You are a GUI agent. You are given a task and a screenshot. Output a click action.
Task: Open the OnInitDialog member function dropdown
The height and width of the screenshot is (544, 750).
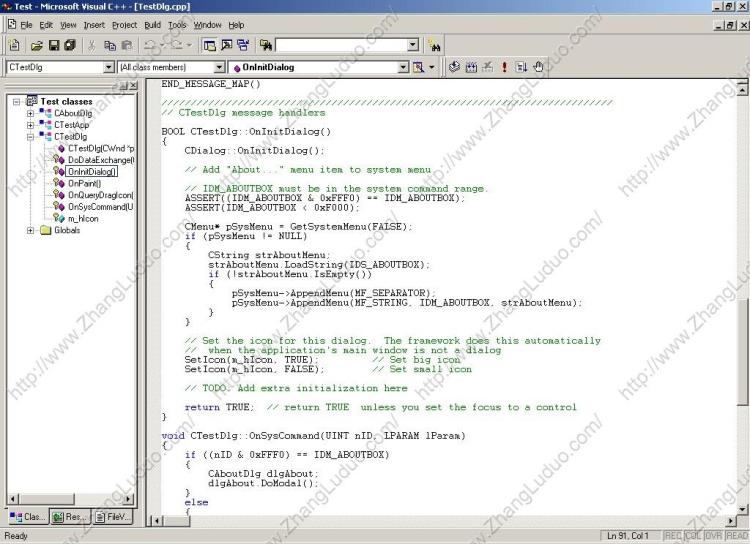pyautogui.click(x=404, y=67)
